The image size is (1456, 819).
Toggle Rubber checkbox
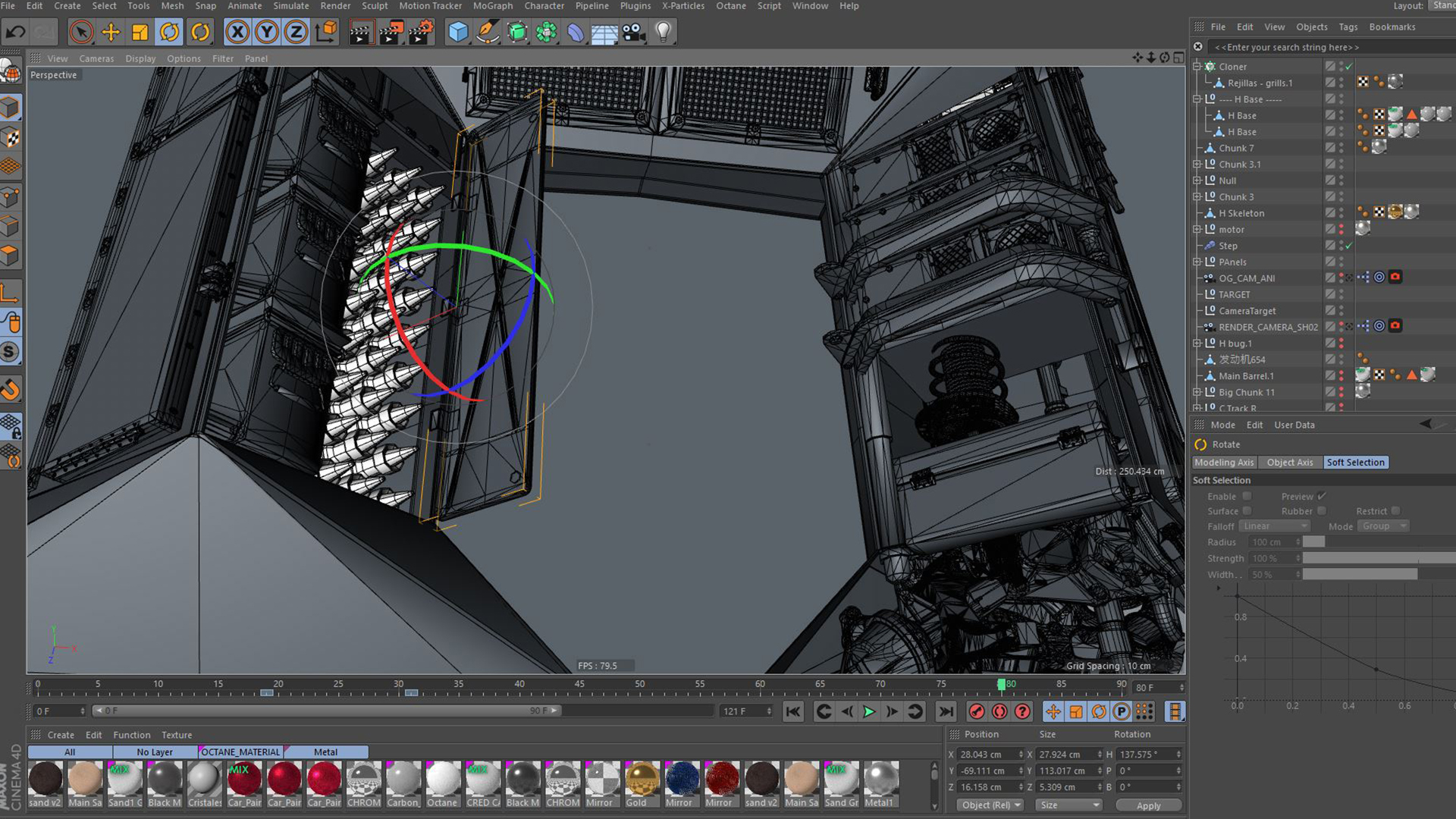click(x=1322, y=511)
